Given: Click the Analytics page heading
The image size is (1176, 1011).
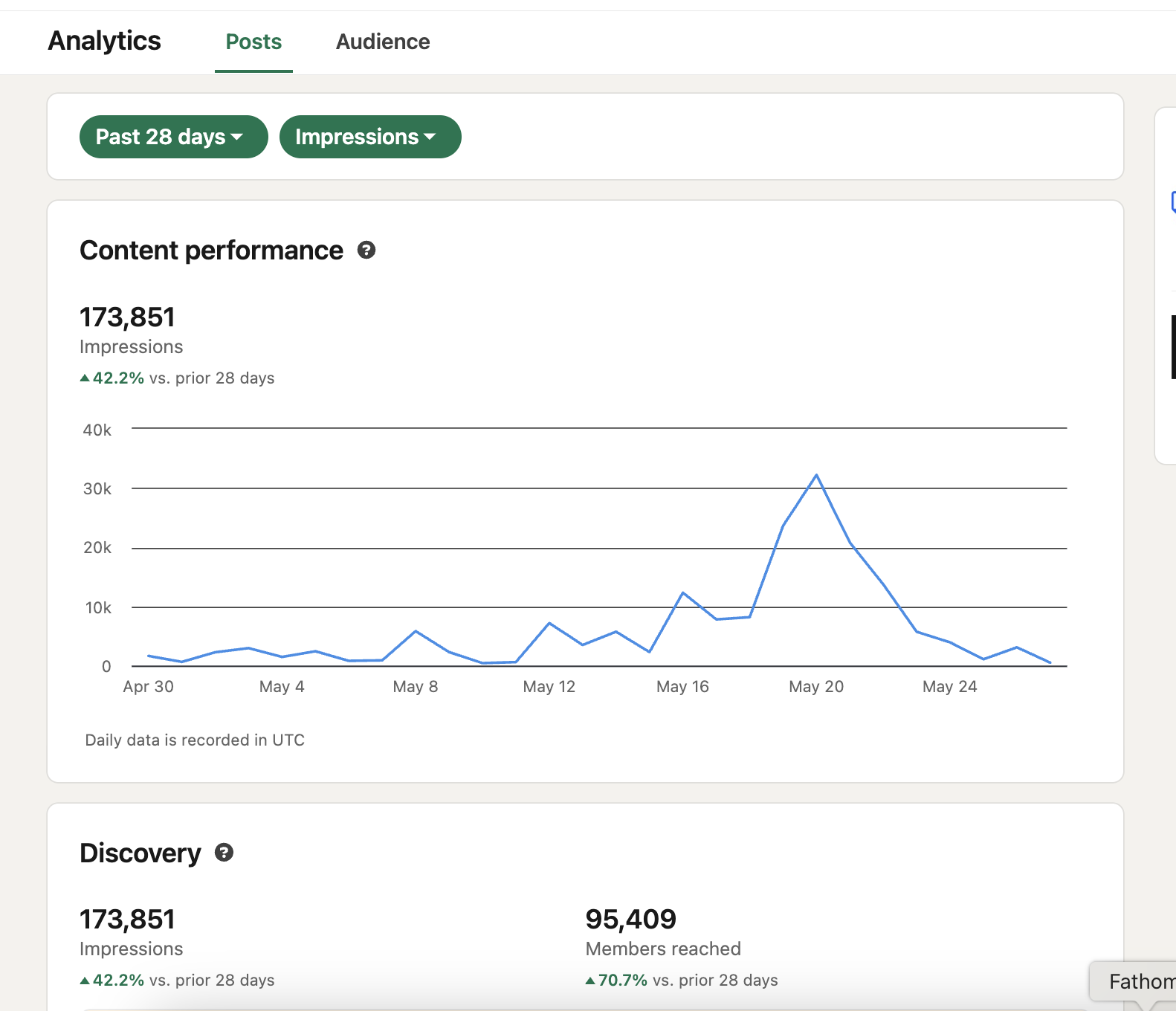Looking at the screenshot, I should pyautogui.click(x=104, y=41).
